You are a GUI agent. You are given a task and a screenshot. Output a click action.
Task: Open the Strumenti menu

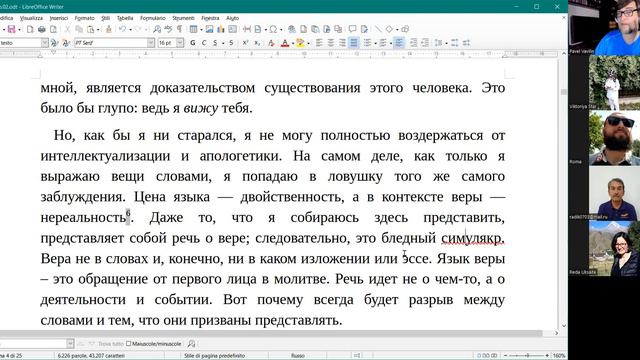183,18
